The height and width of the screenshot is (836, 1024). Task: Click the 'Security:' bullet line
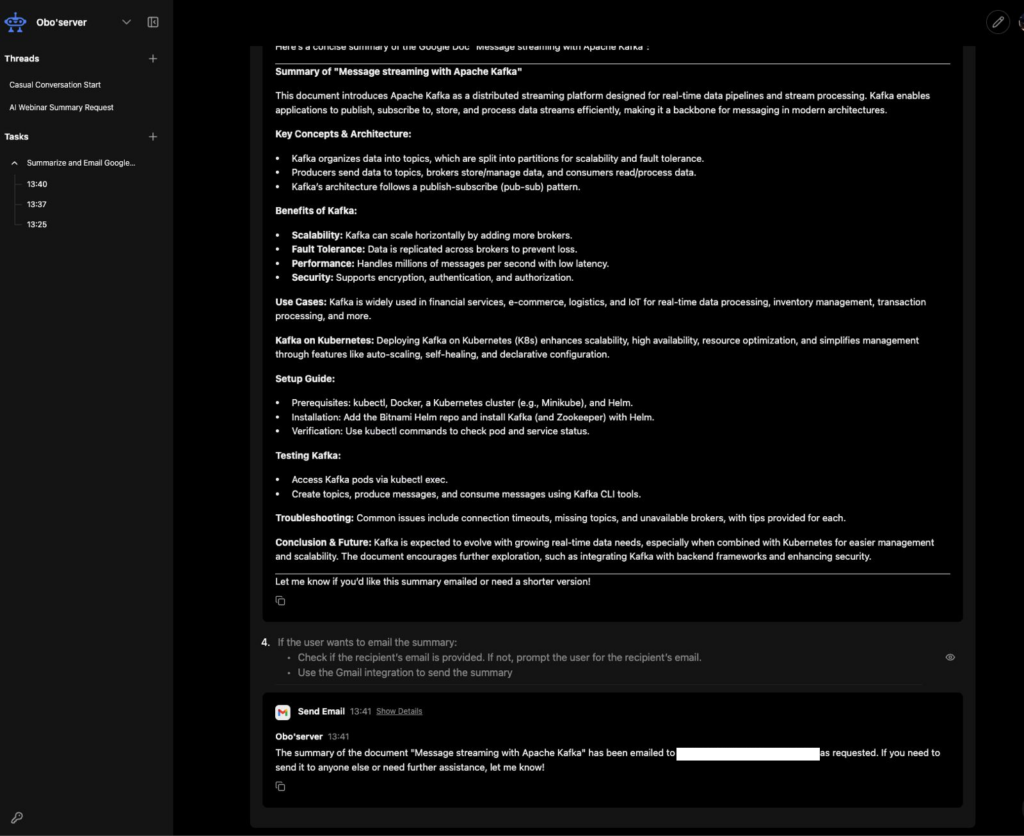[x=432, y=278]
